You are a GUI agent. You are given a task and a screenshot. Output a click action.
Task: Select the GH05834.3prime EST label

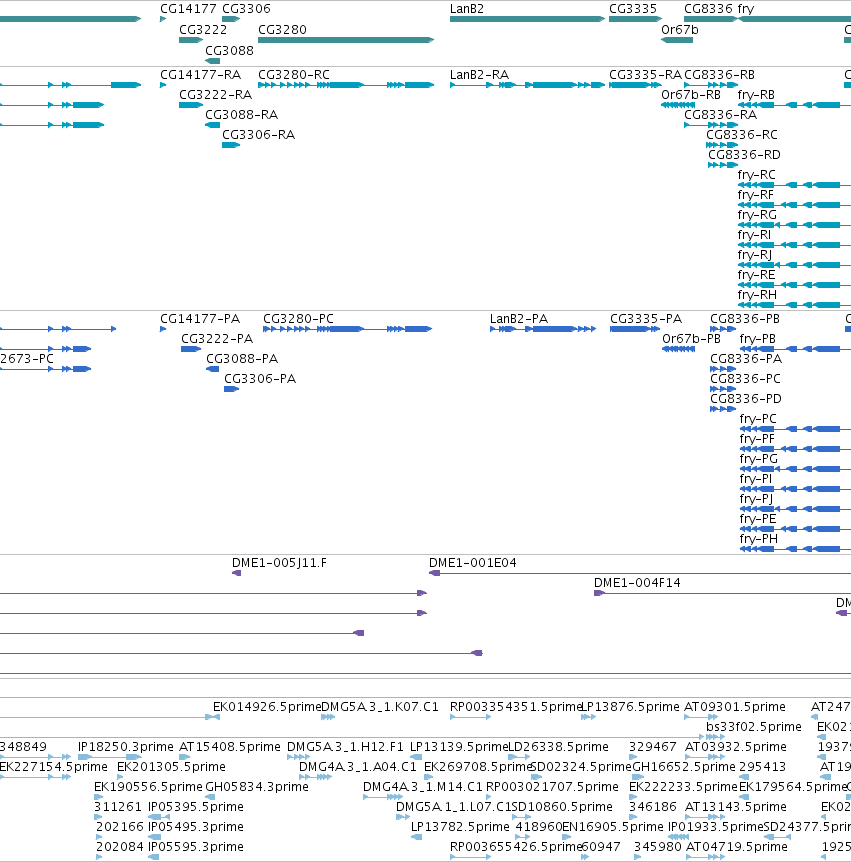point(257,787)
